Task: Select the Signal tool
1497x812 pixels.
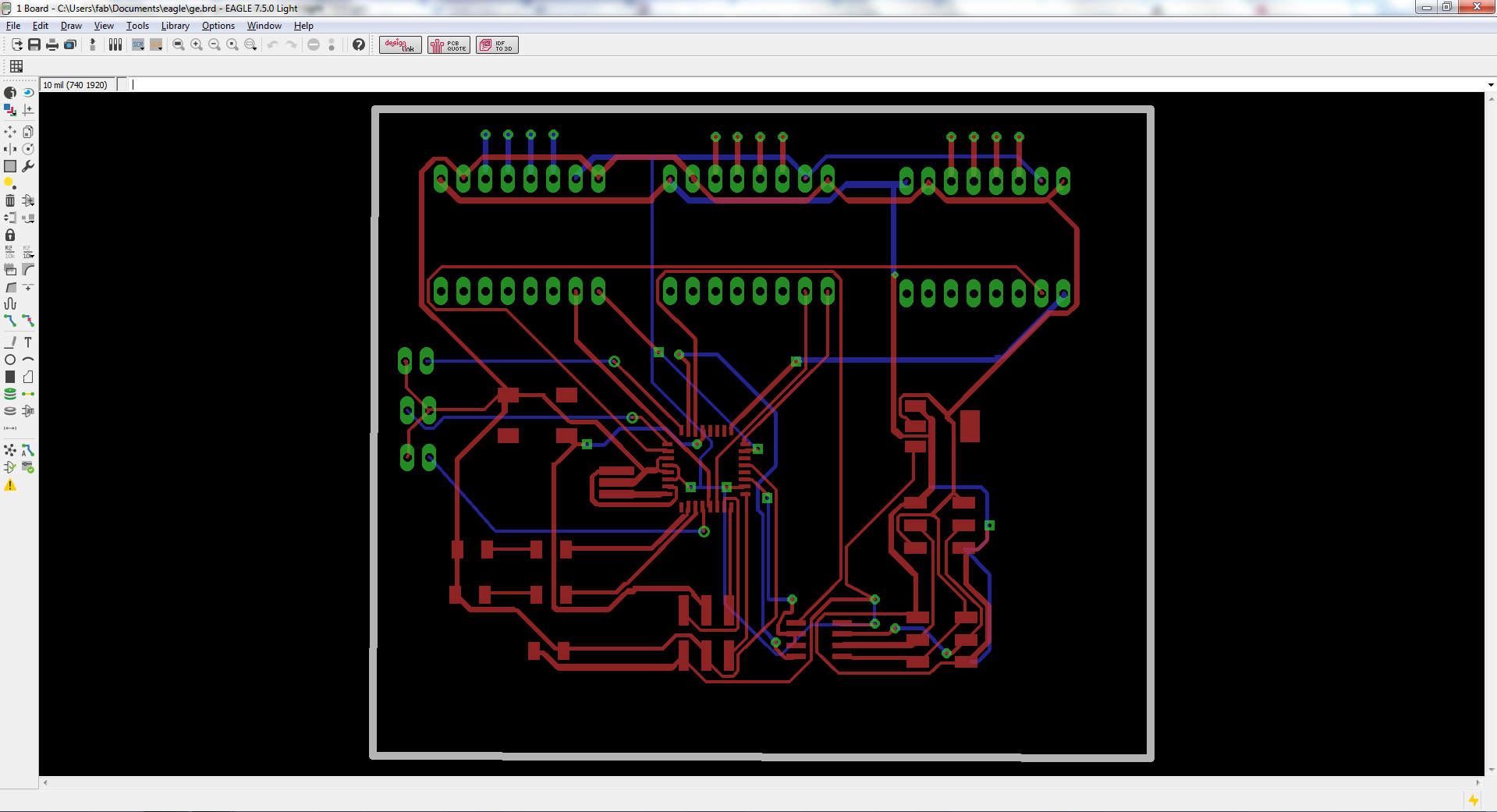Action: 28,394
